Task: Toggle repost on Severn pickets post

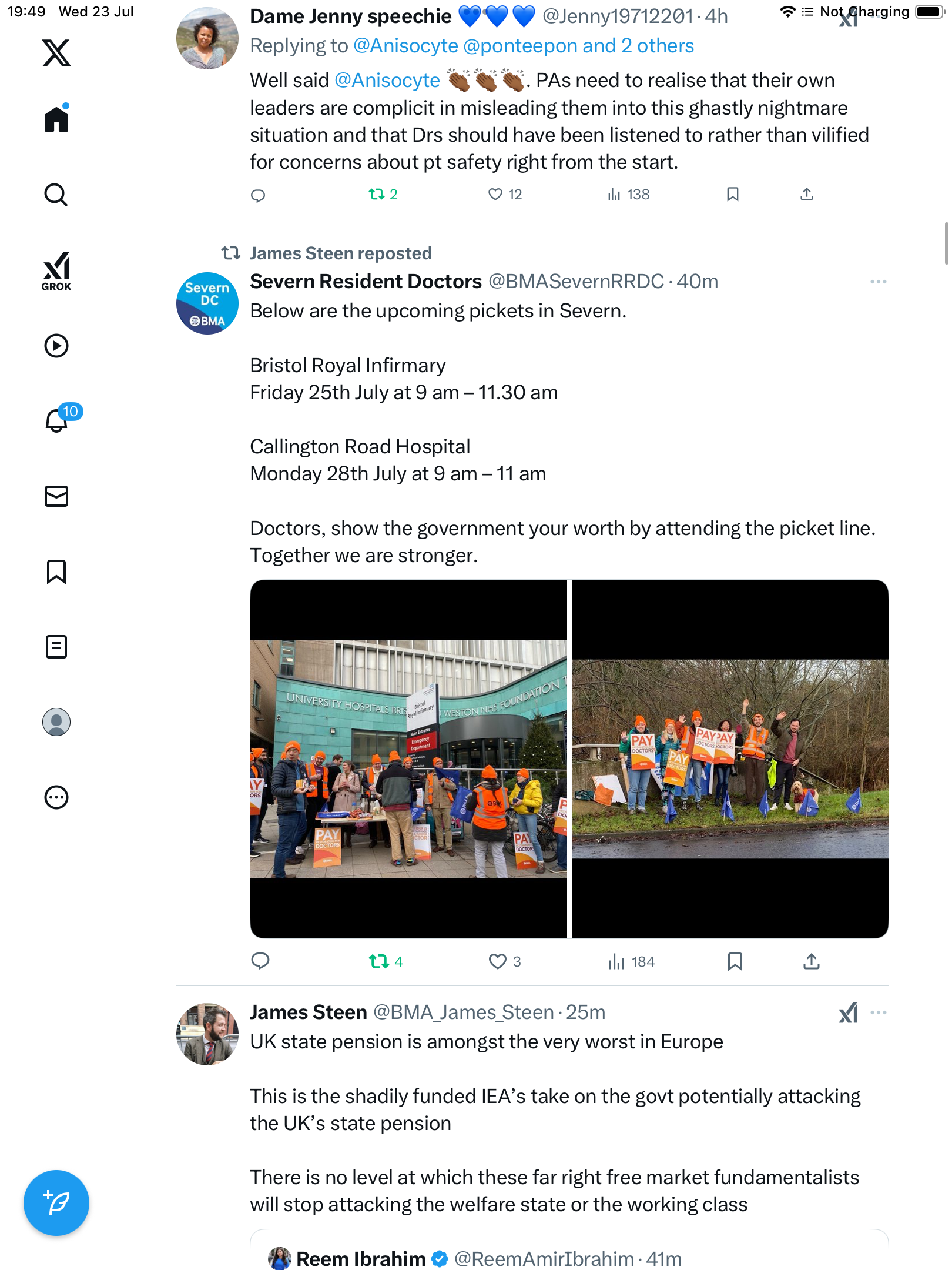Action: pos(386,961)
